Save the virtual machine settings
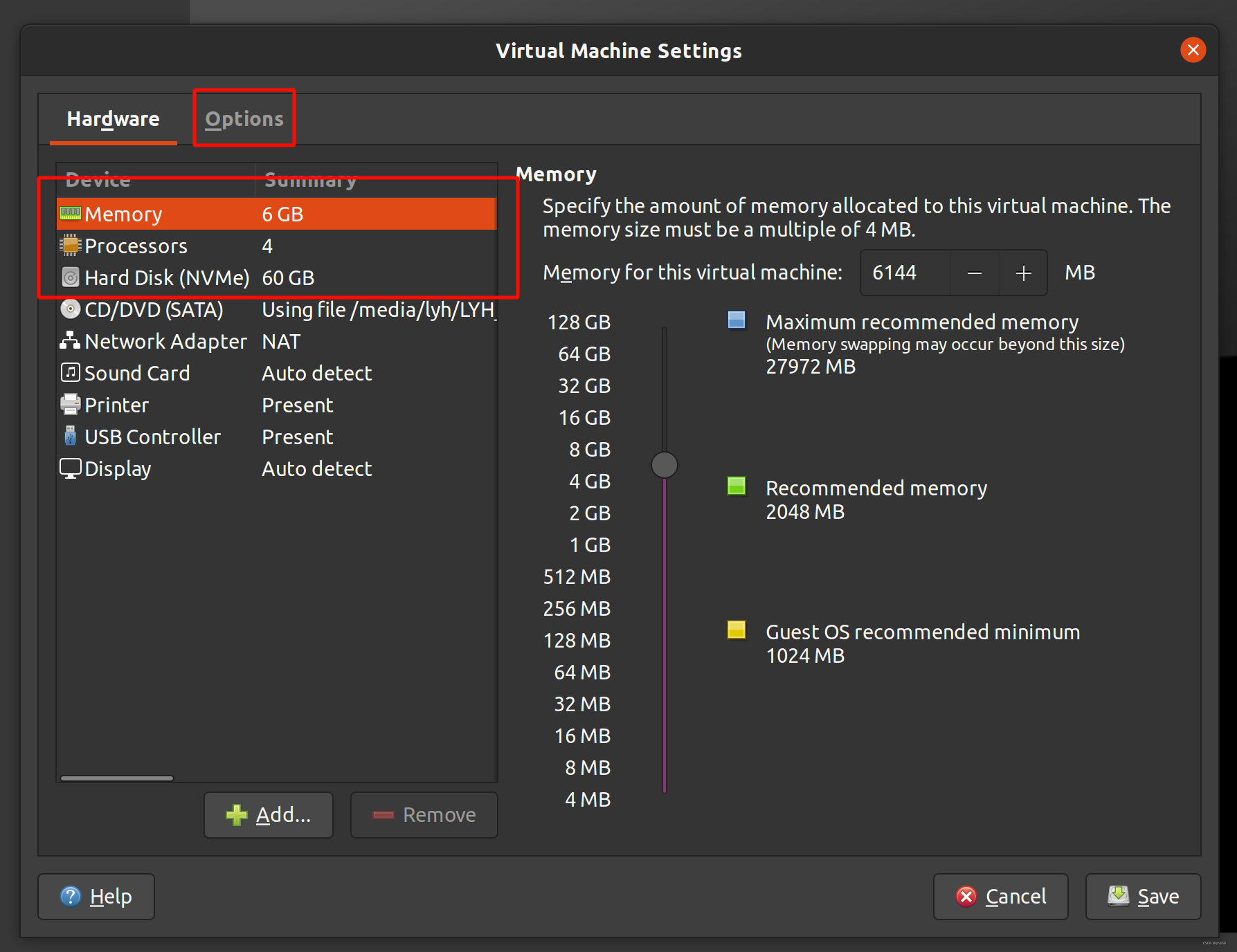 click(x=1144, y=897)
